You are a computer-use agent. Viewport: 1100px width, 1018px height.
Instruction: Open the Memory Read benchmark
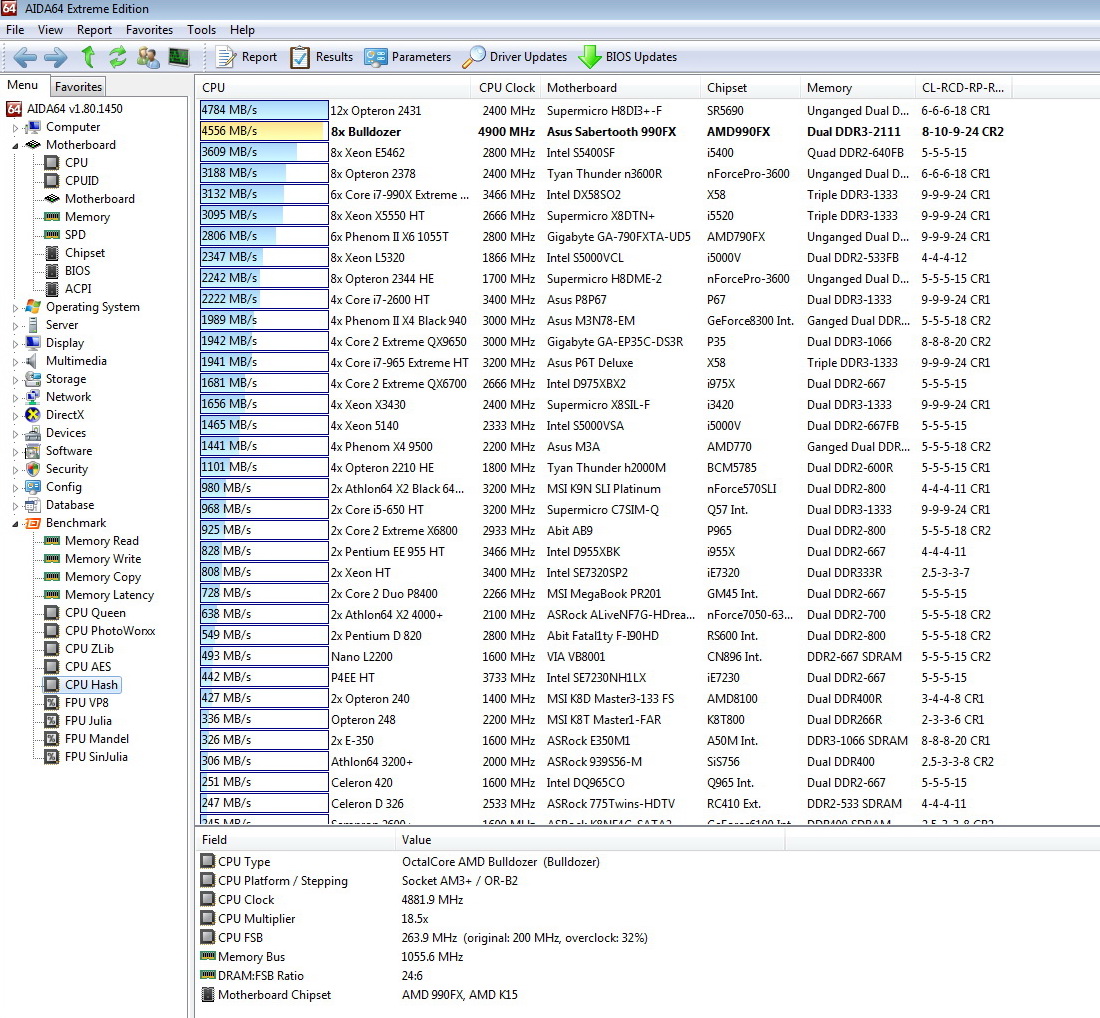(x=102, y=540)
